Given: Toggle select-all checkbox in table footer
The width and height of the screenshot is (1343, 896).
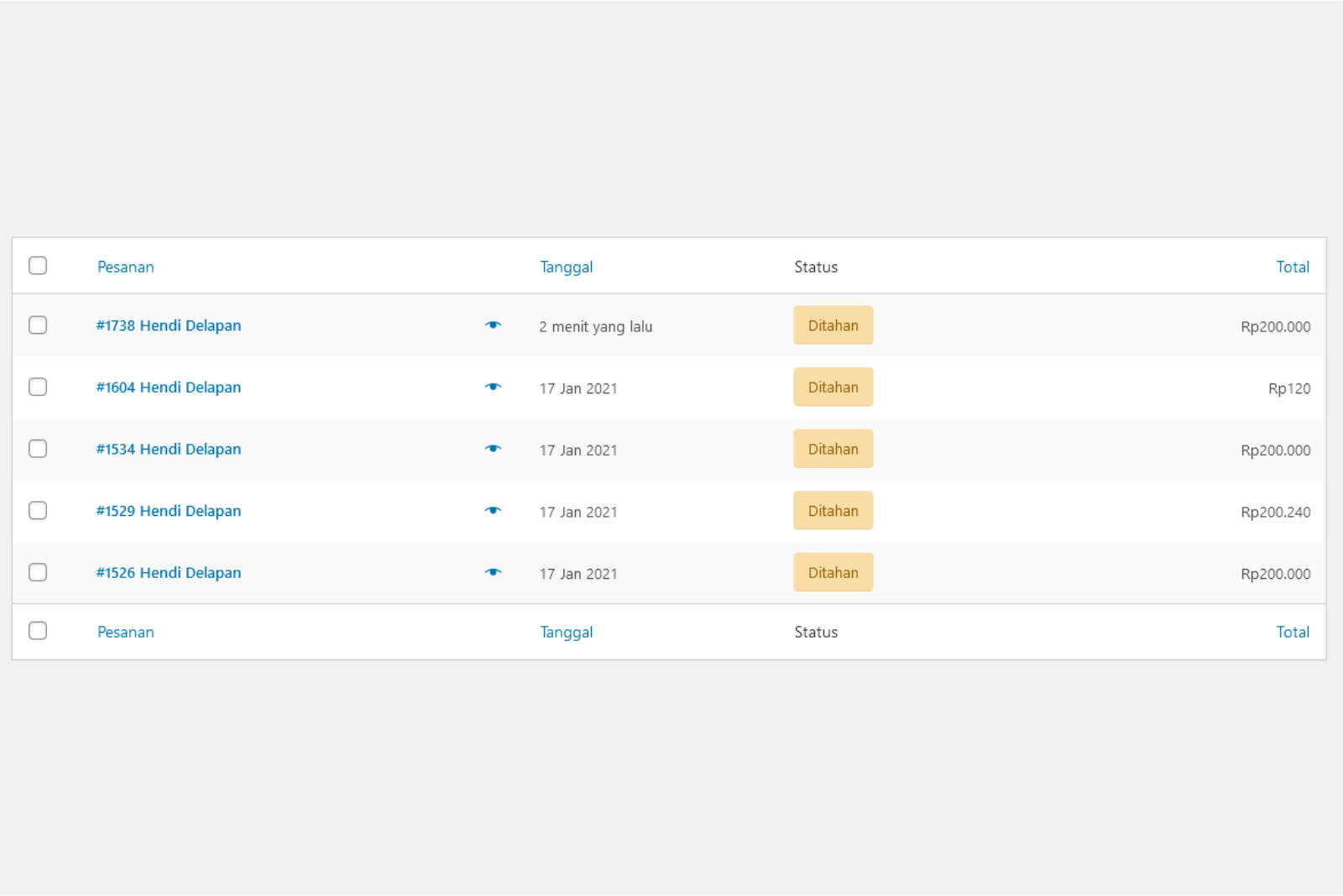Looking at the screenshot, I should 38,631.
